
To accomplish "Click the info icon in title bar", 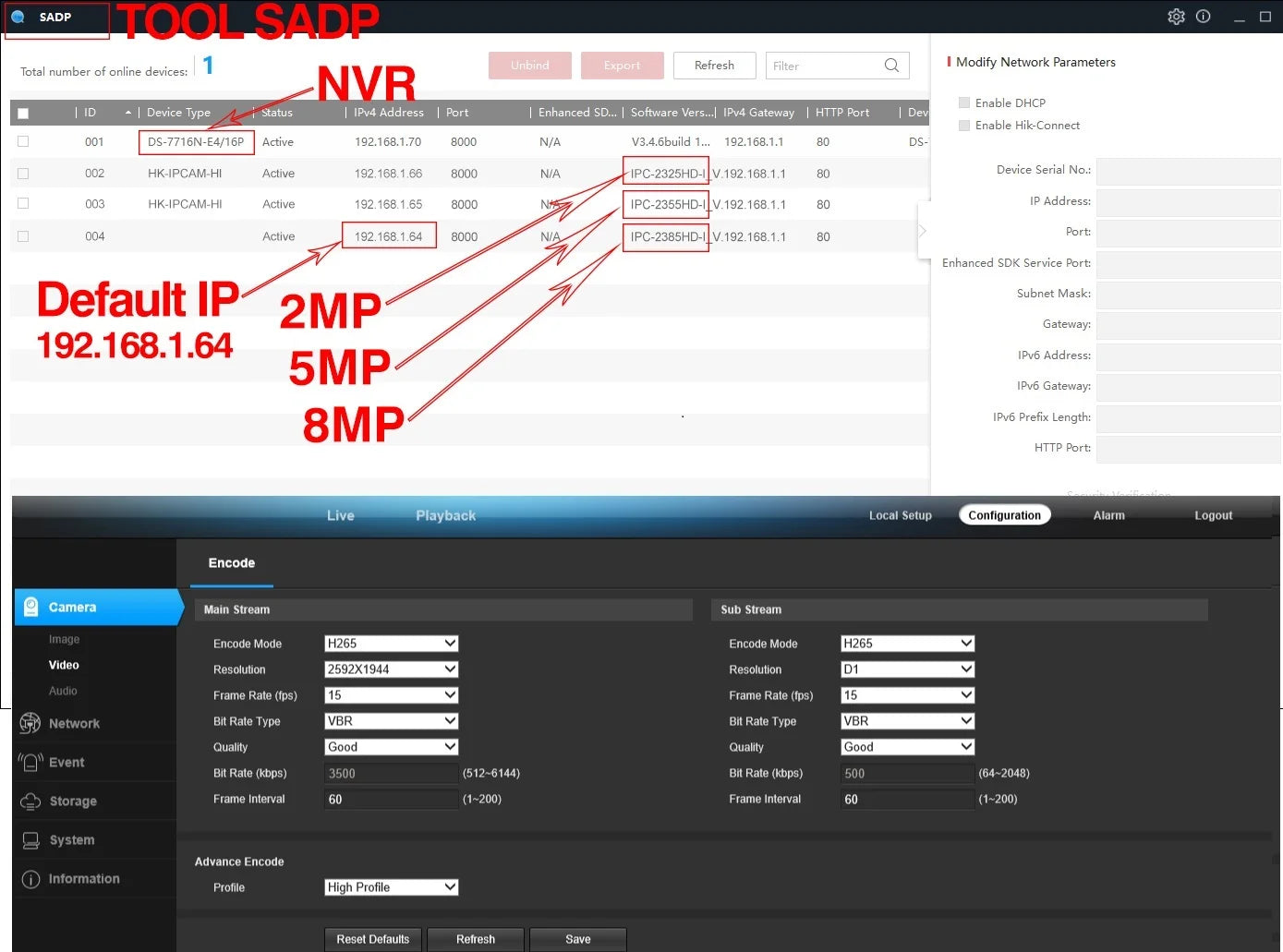I will (1203, 17).
